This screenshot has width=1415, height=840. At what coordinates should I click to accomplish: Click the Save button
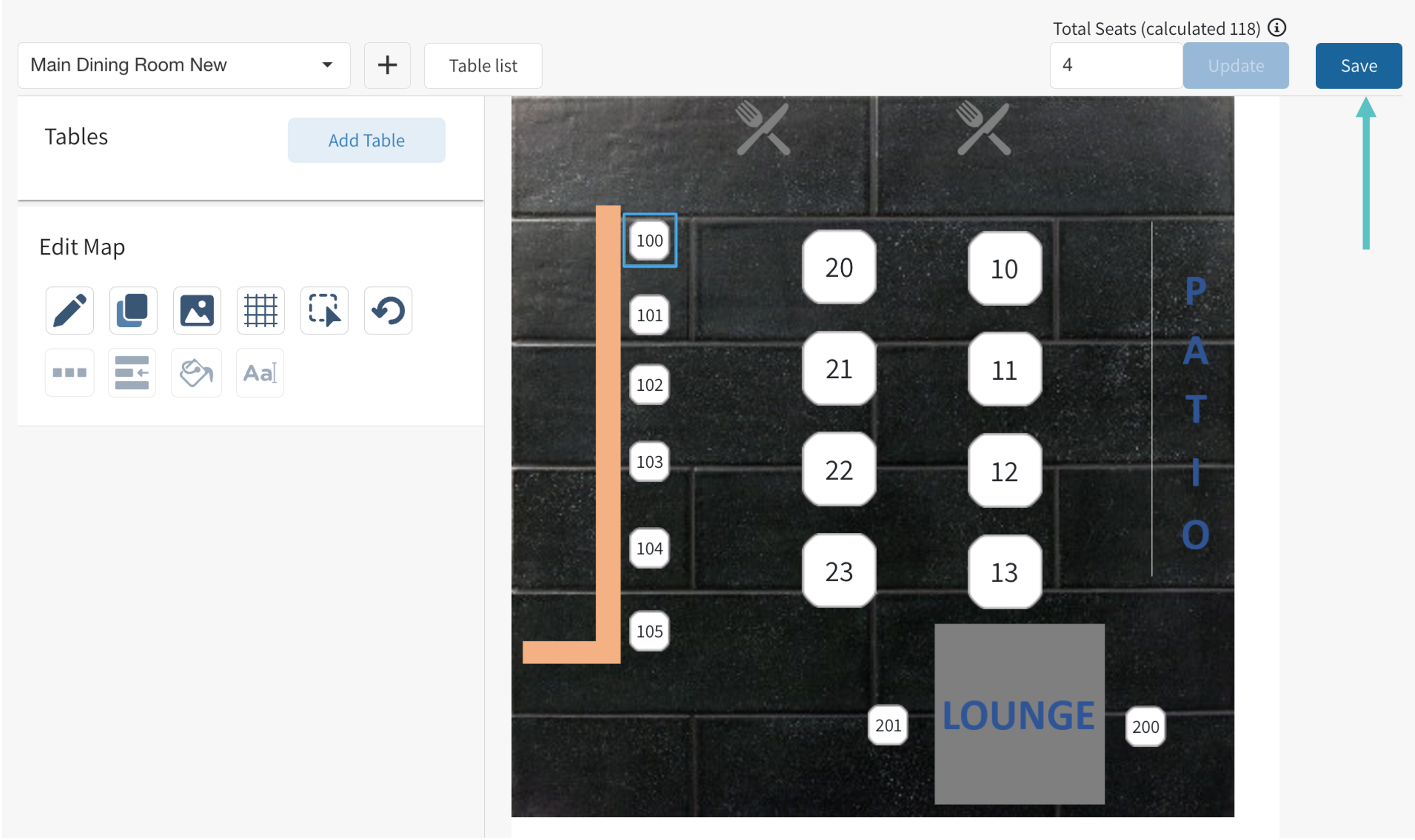[1359, 65]
